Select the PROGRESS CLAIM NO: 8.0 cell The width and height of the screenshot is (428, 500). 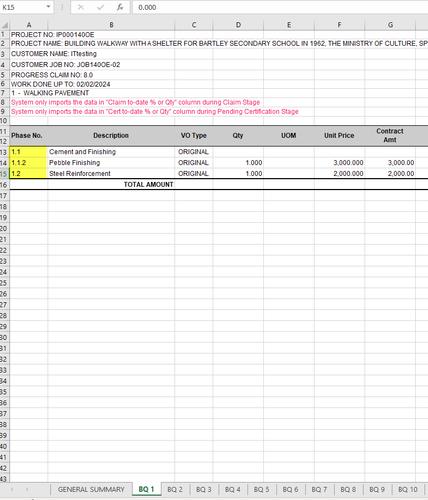tap(52, 75)
